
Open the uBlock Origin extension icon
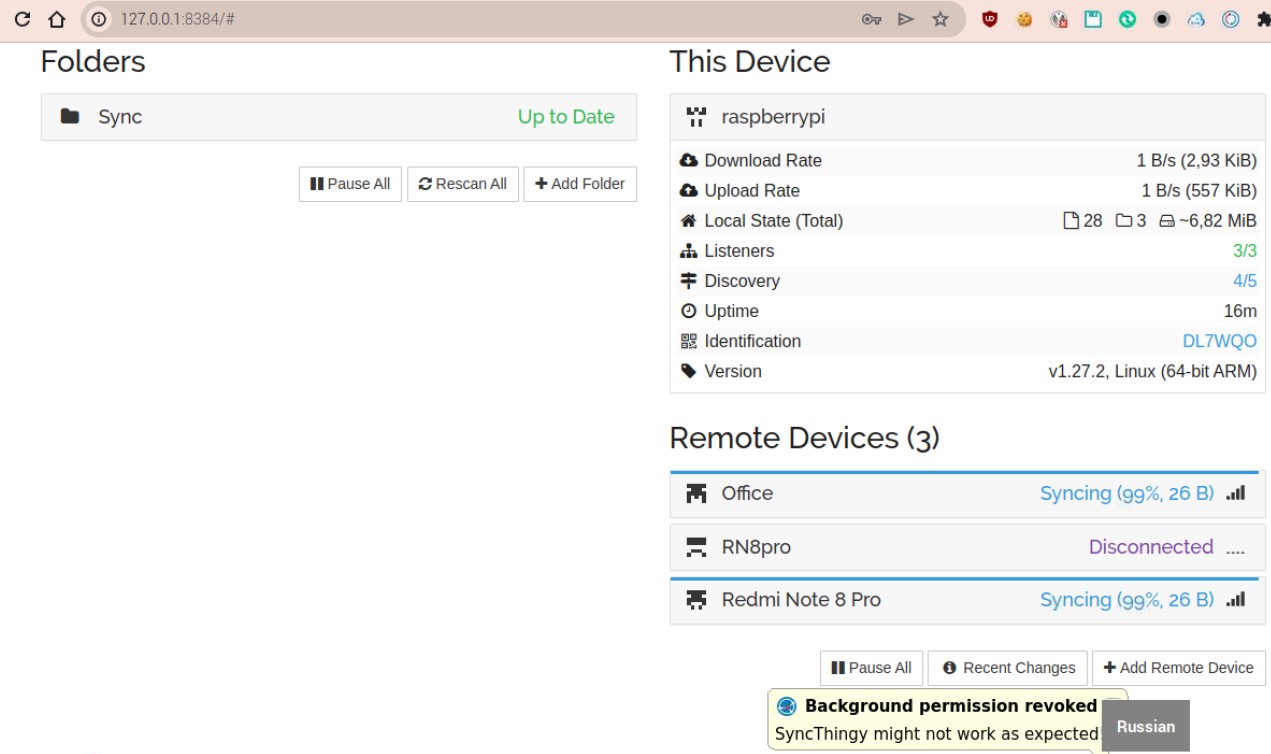point(988,17)
